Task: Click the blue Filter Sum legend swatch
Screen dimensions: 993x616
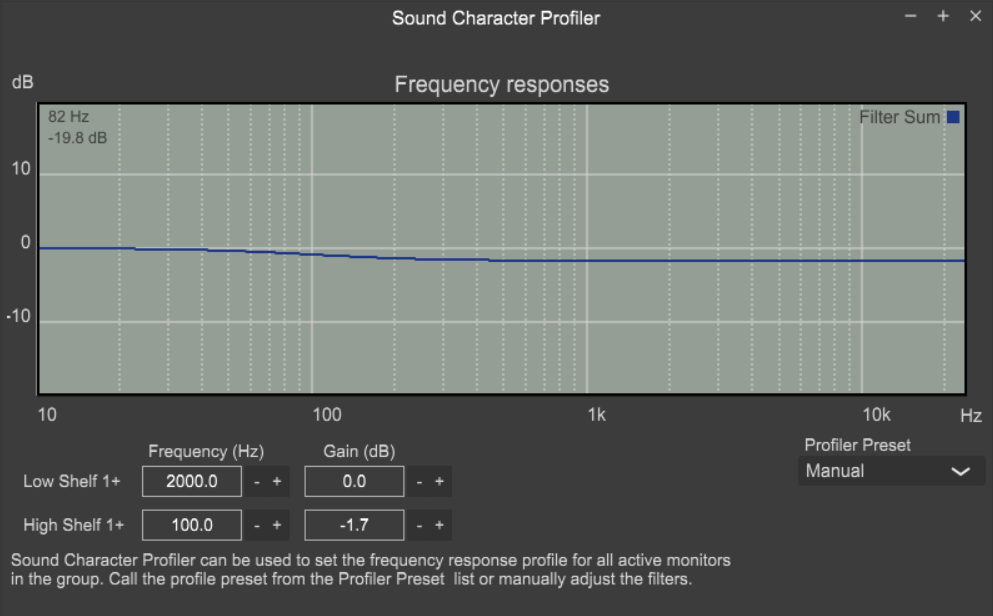Action: click(953, 117)
